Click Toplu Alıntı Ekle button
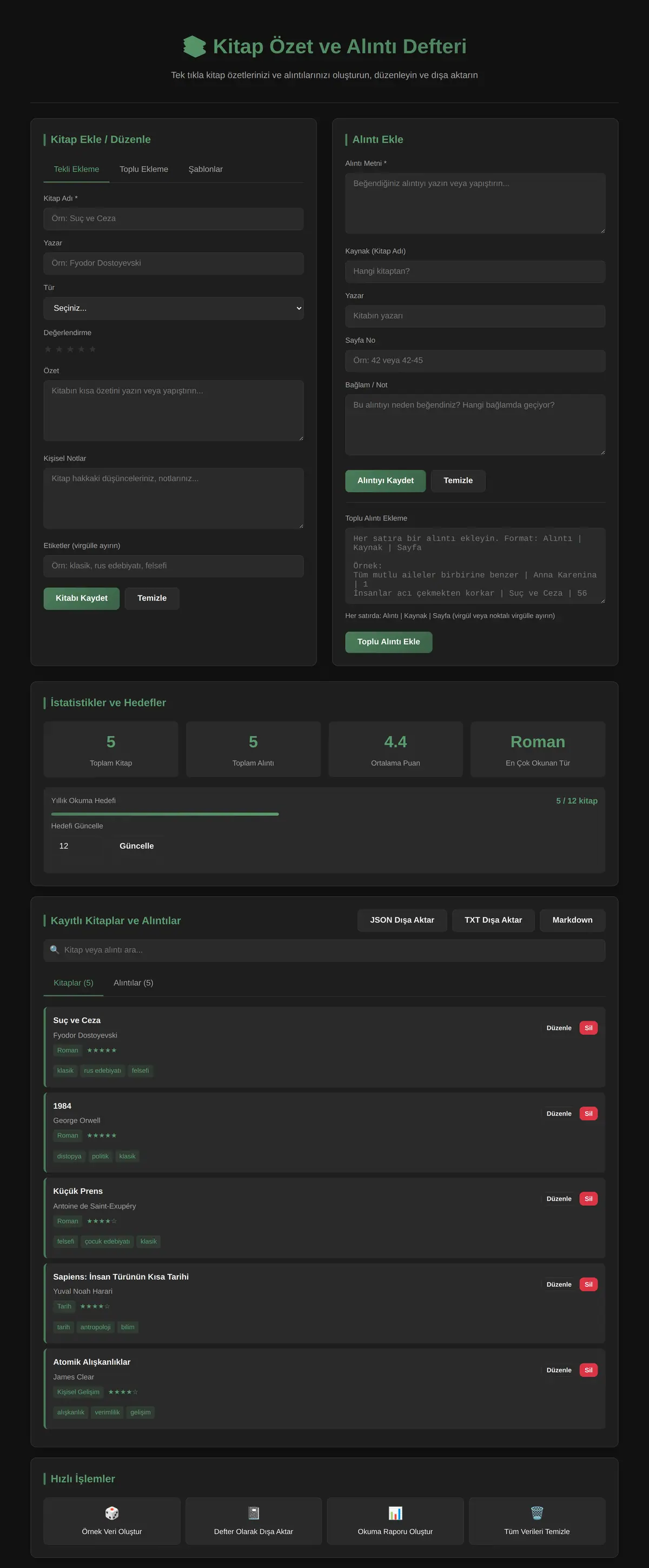 point(388,642)
